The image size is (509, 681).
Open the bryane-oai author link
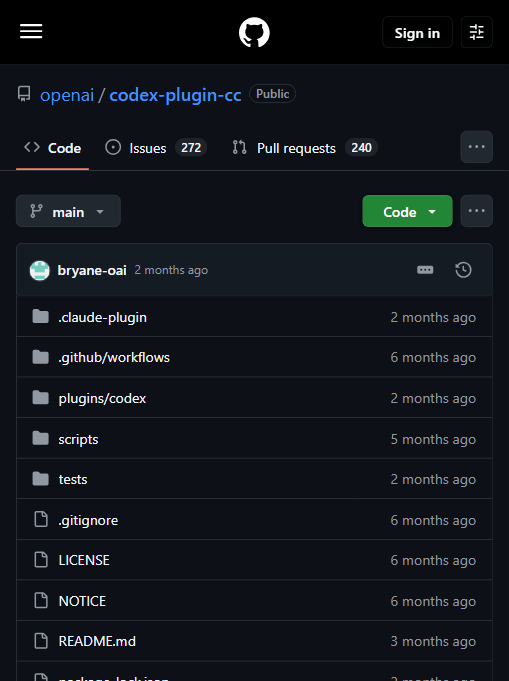[x=92, y=270]
